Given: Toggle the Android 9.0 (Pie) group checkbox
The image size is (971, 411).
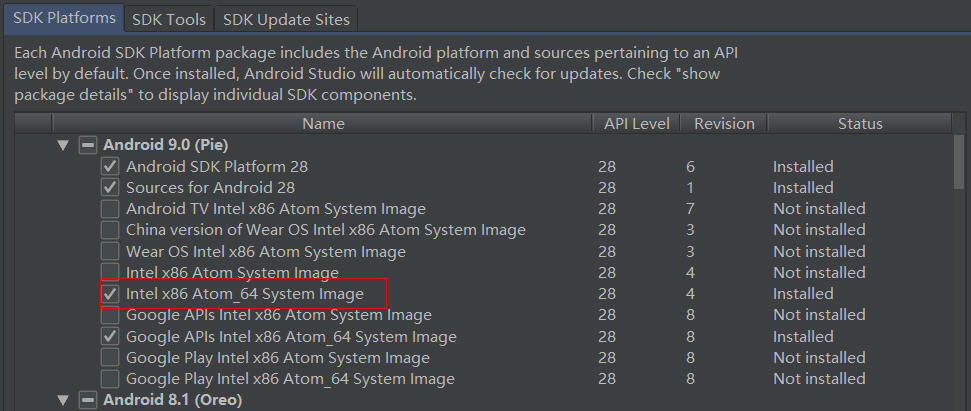Looking at the screenshot, I should coord(88,145).
